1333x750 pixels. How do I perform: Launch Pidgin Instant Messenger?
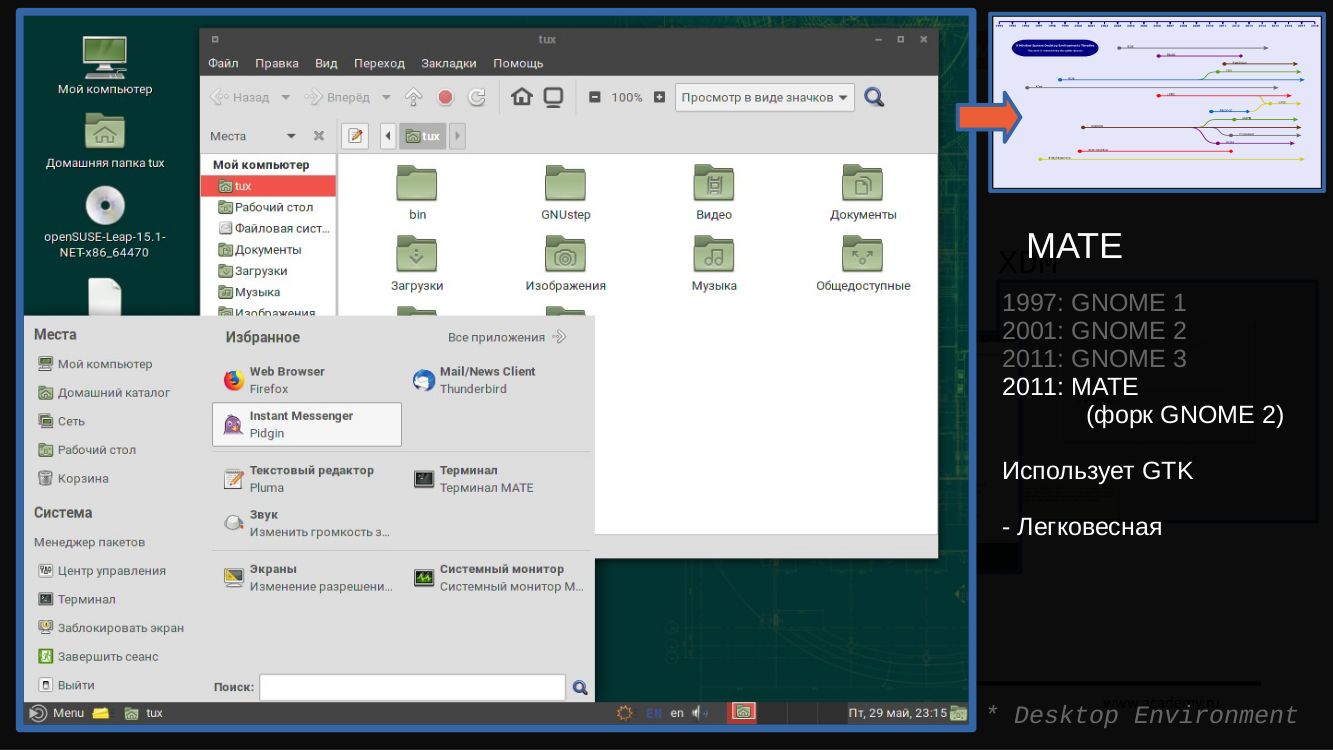pyautogui.click(x=307, y=425)
